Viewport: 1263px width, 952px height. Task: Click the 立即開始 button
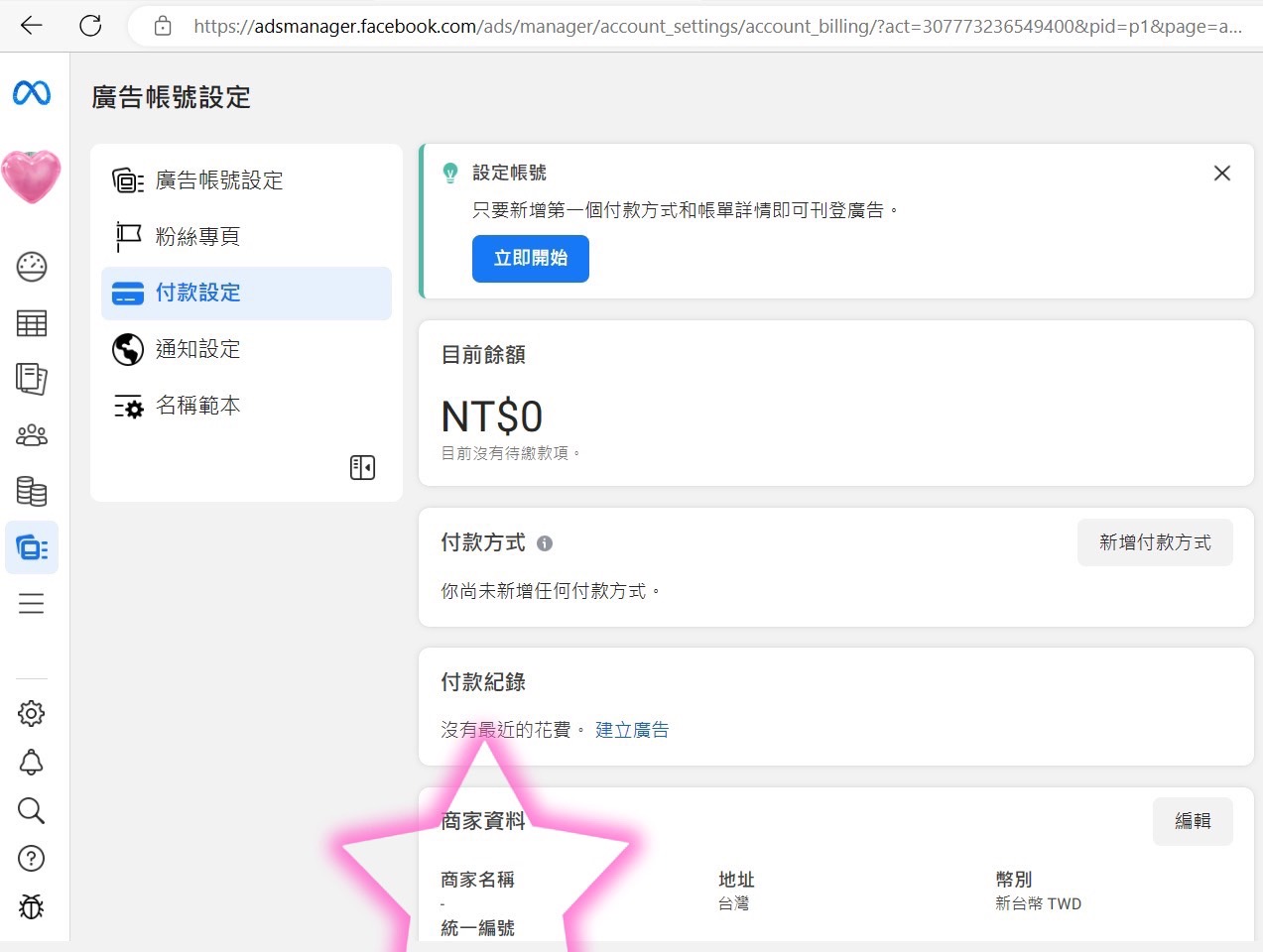click(x=531, y=259)
